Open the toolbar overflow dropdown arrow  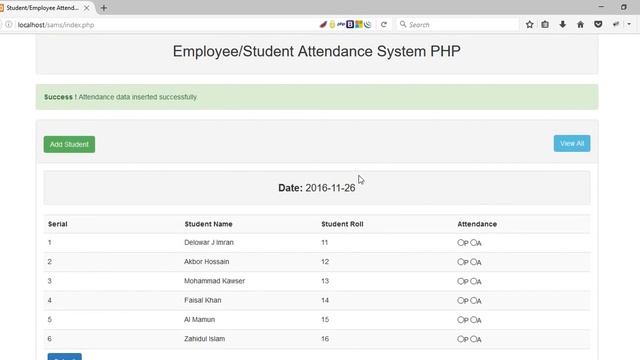coord(629,24)
